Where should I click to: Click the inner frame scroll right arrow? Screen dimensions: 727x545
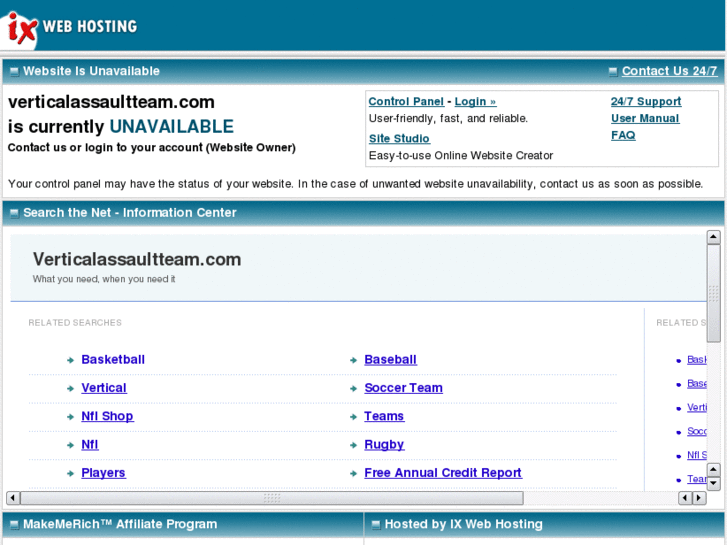click(699, 498)
